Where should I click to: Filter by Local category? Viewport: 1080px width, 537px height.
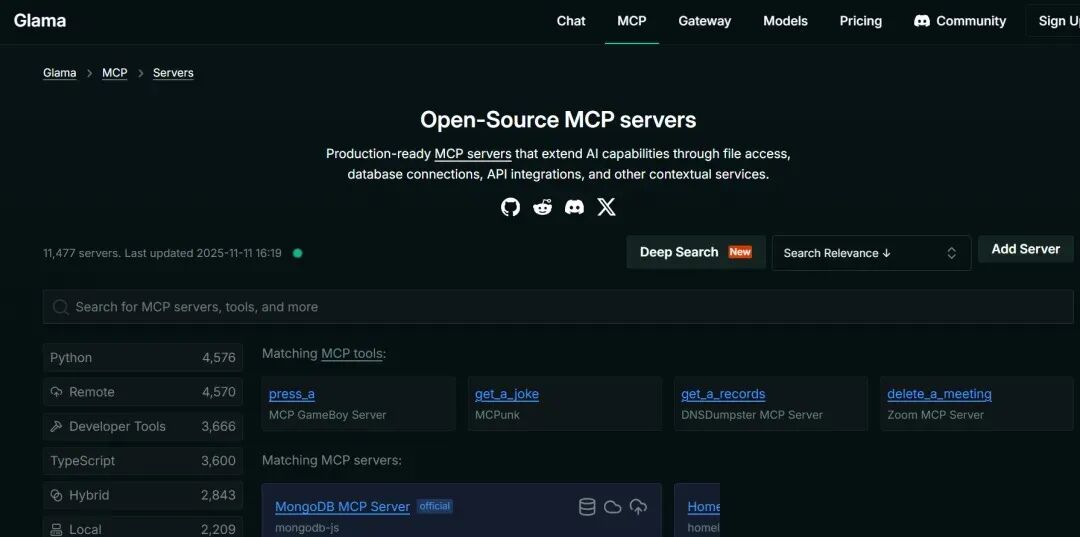pos(143,527)
